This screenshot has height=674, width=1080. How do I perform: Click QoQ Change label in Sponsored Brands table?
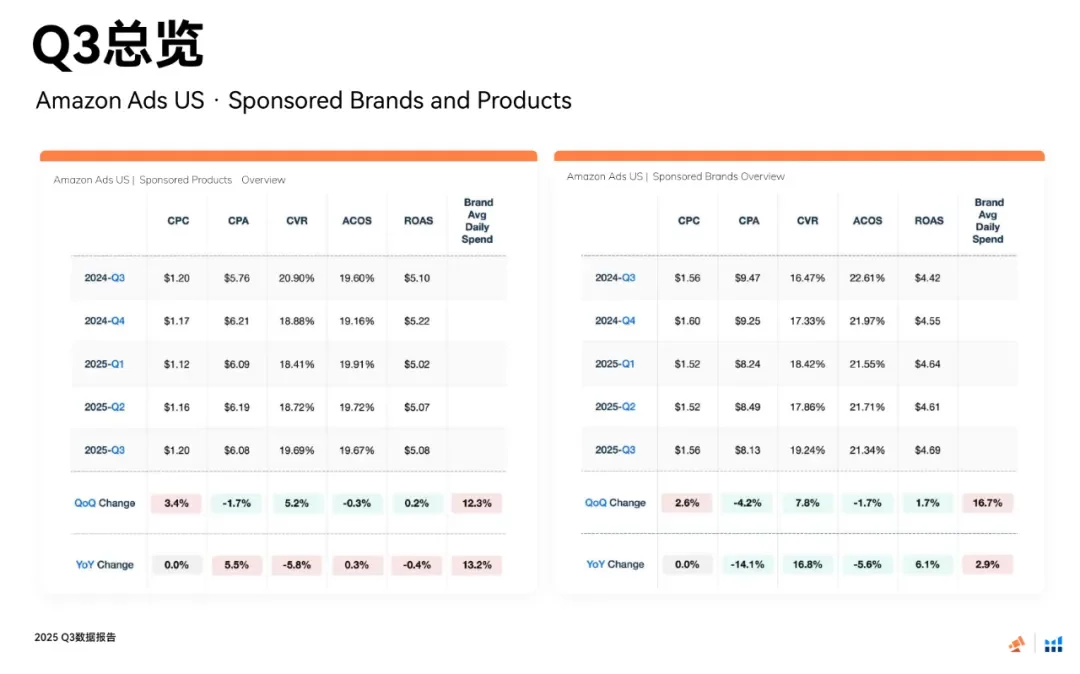click(x=615, y=503)
